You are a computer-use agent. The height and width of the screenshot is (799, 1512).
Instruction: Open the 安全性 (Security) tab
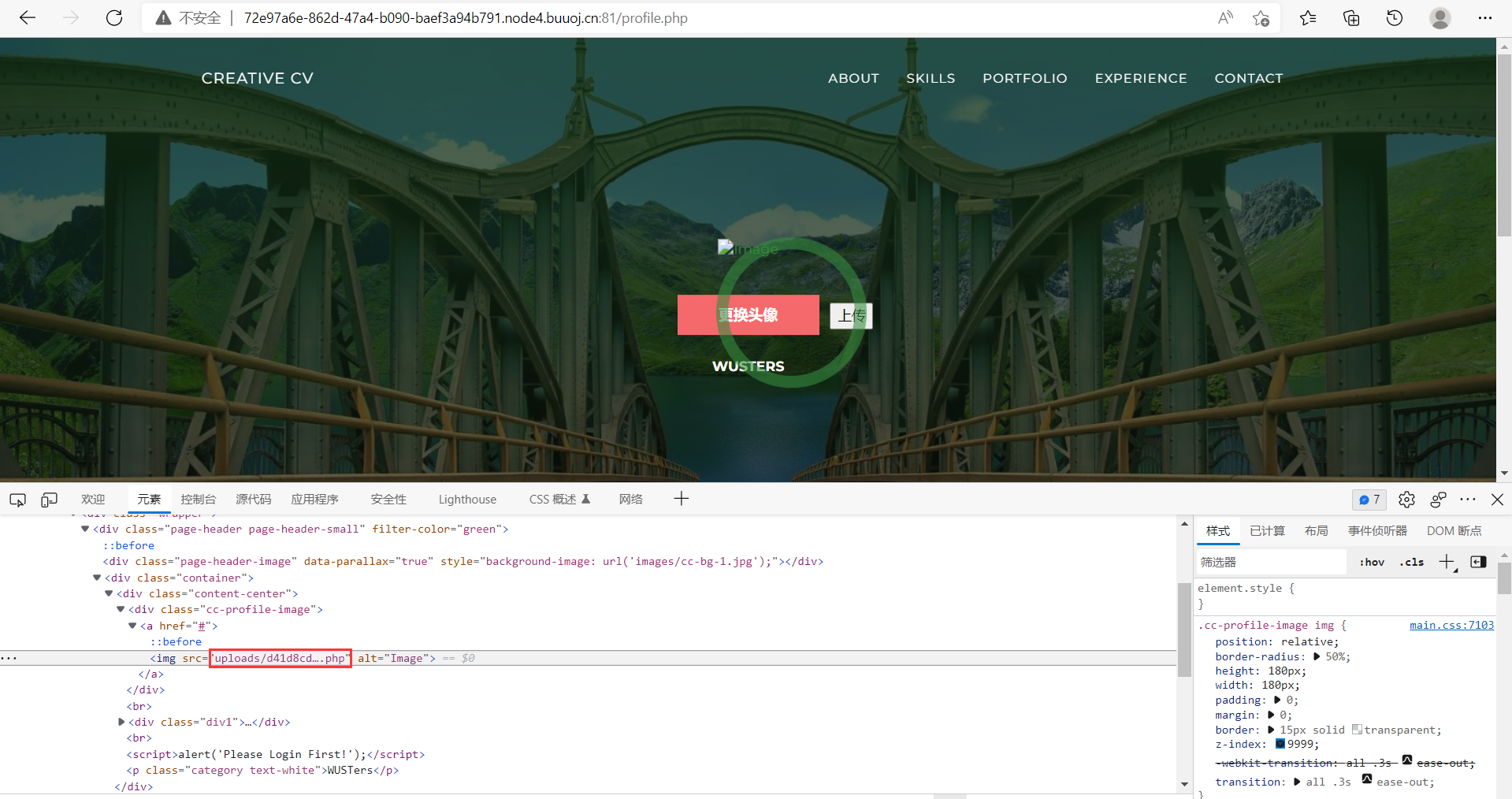pos(388,500)
